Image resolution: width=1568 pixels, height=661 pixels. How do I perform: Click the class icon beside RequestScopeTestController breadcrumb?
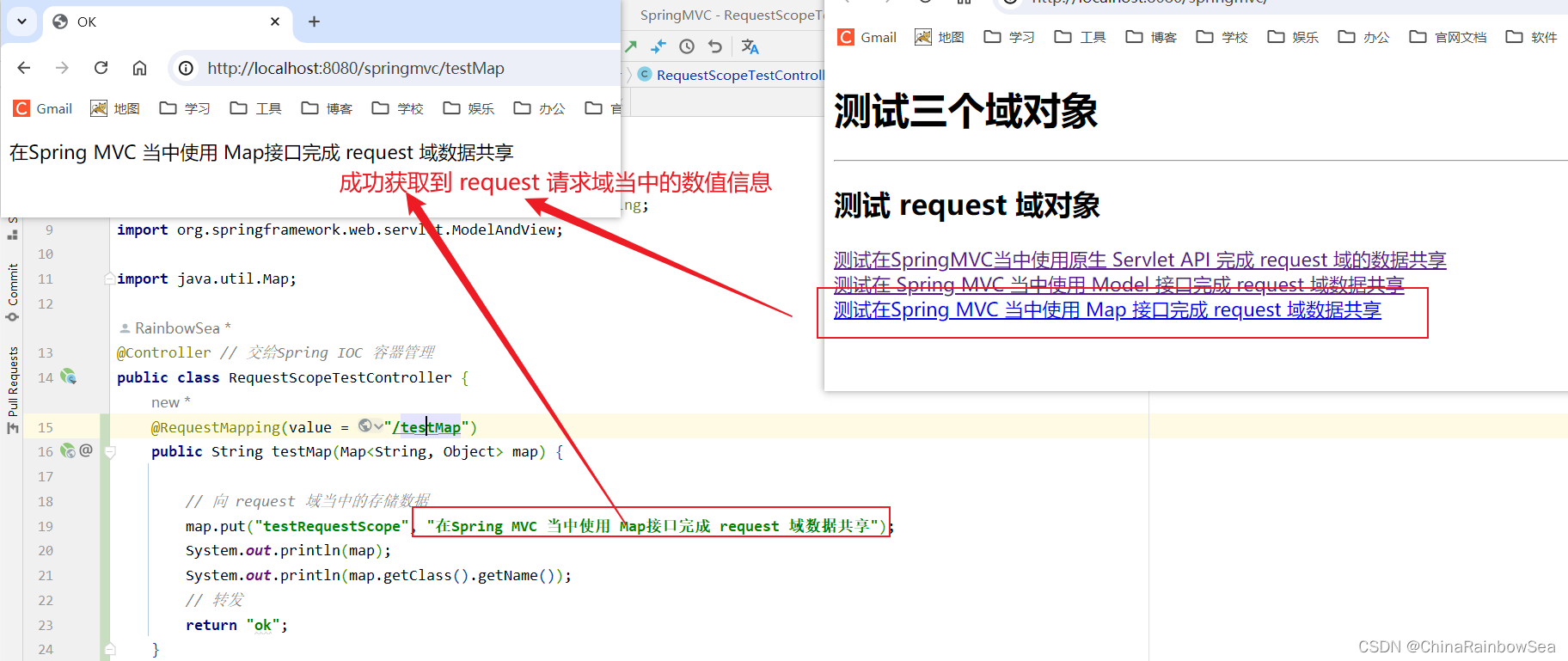[645, 75]
